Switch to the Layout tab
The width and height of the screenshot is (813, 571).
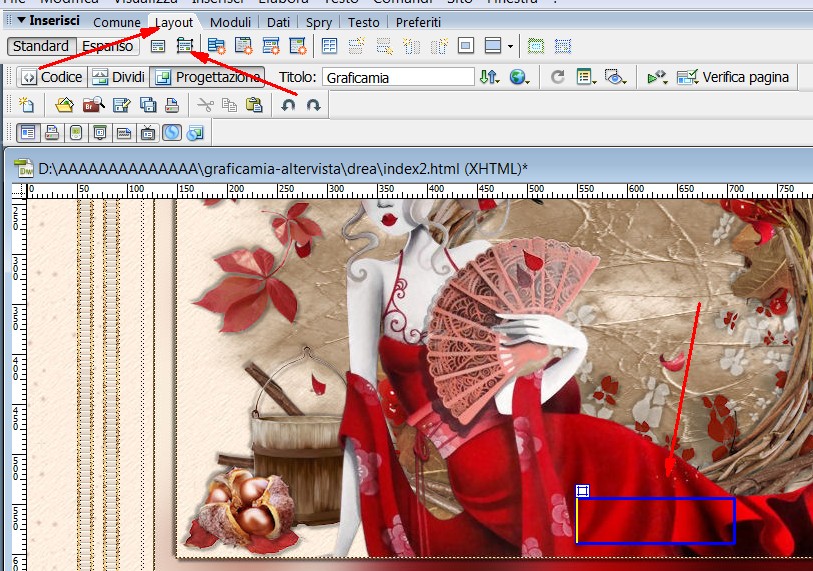174,22
